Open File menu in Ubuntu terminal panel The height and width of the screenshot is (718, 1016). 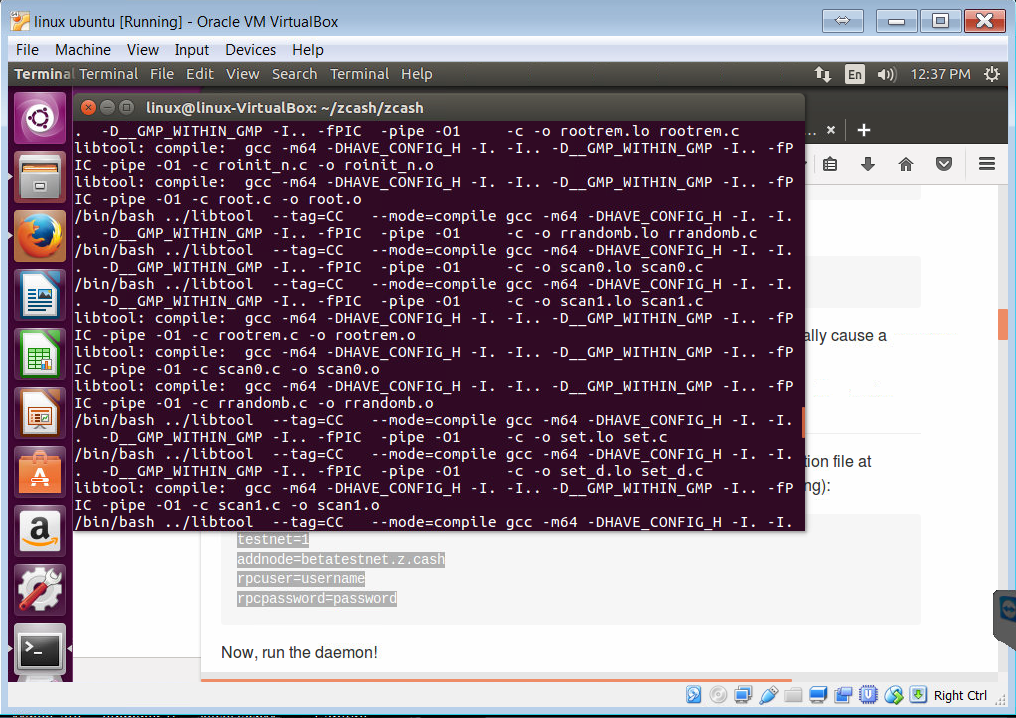(162, 75)
